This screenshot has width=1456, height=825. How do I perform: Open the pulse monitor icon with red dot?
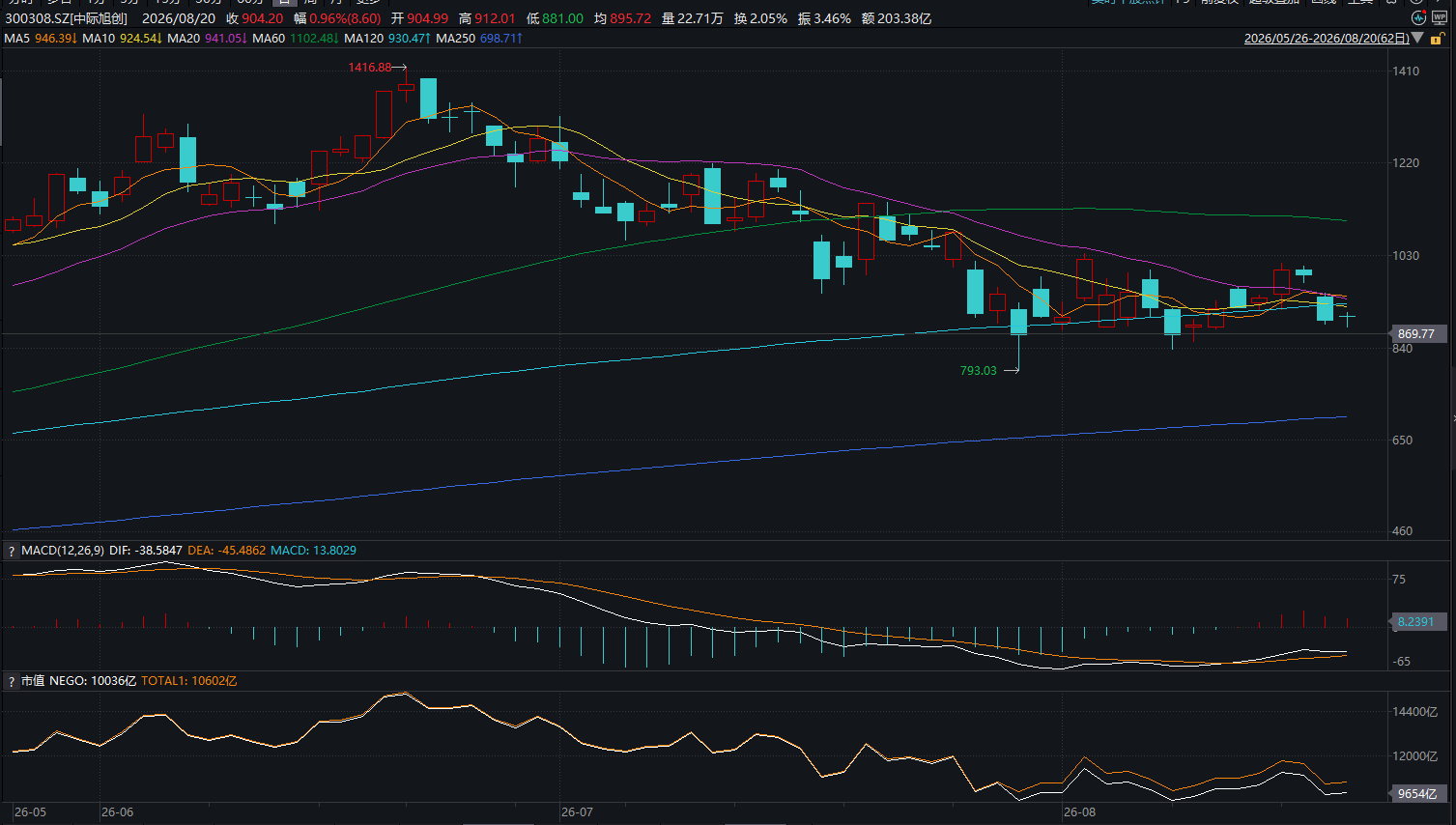coord(1418,18)
